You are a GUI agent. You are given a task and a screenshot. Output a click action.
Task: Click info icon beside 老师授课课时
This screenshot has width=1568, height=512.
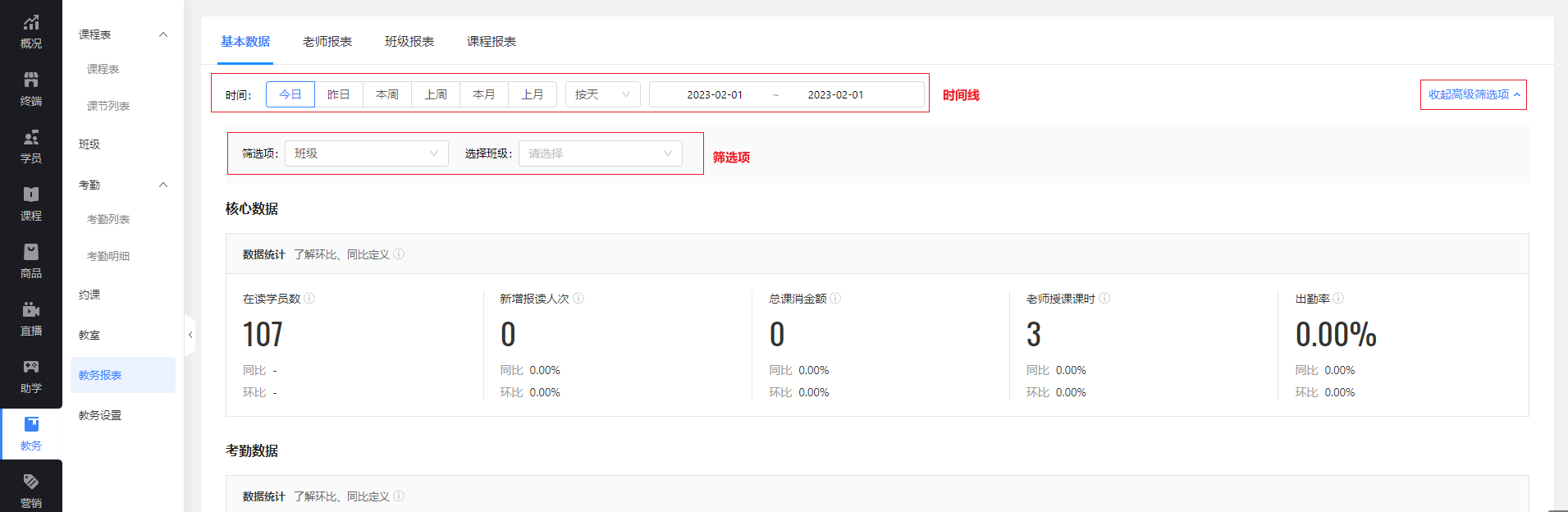(x=1104, y=299)
